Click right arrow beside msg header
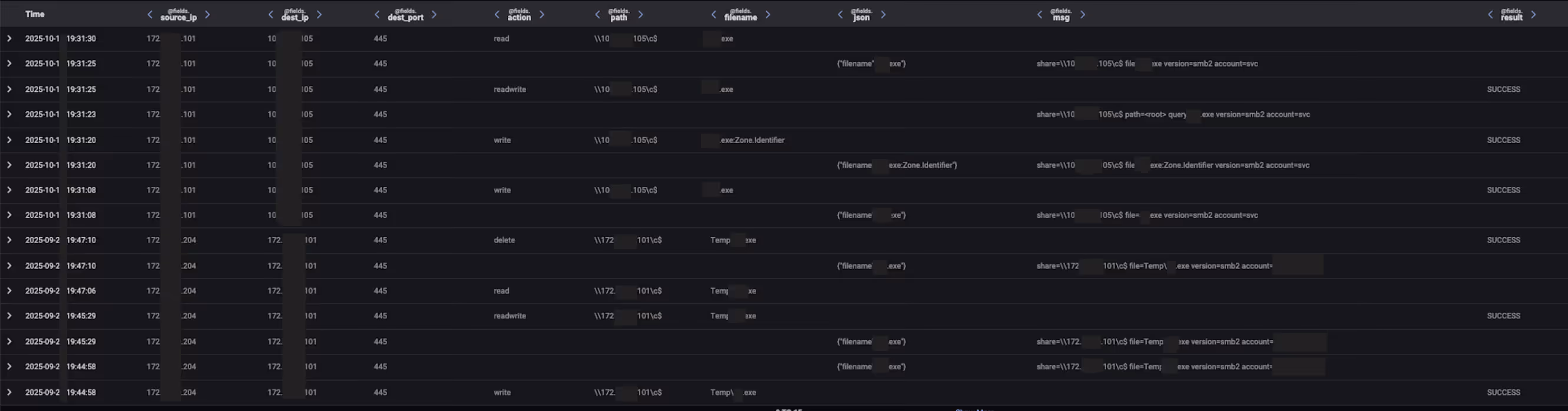Image resolution: width=1568 pixels, height=411 pixels. coord(1082,15)
